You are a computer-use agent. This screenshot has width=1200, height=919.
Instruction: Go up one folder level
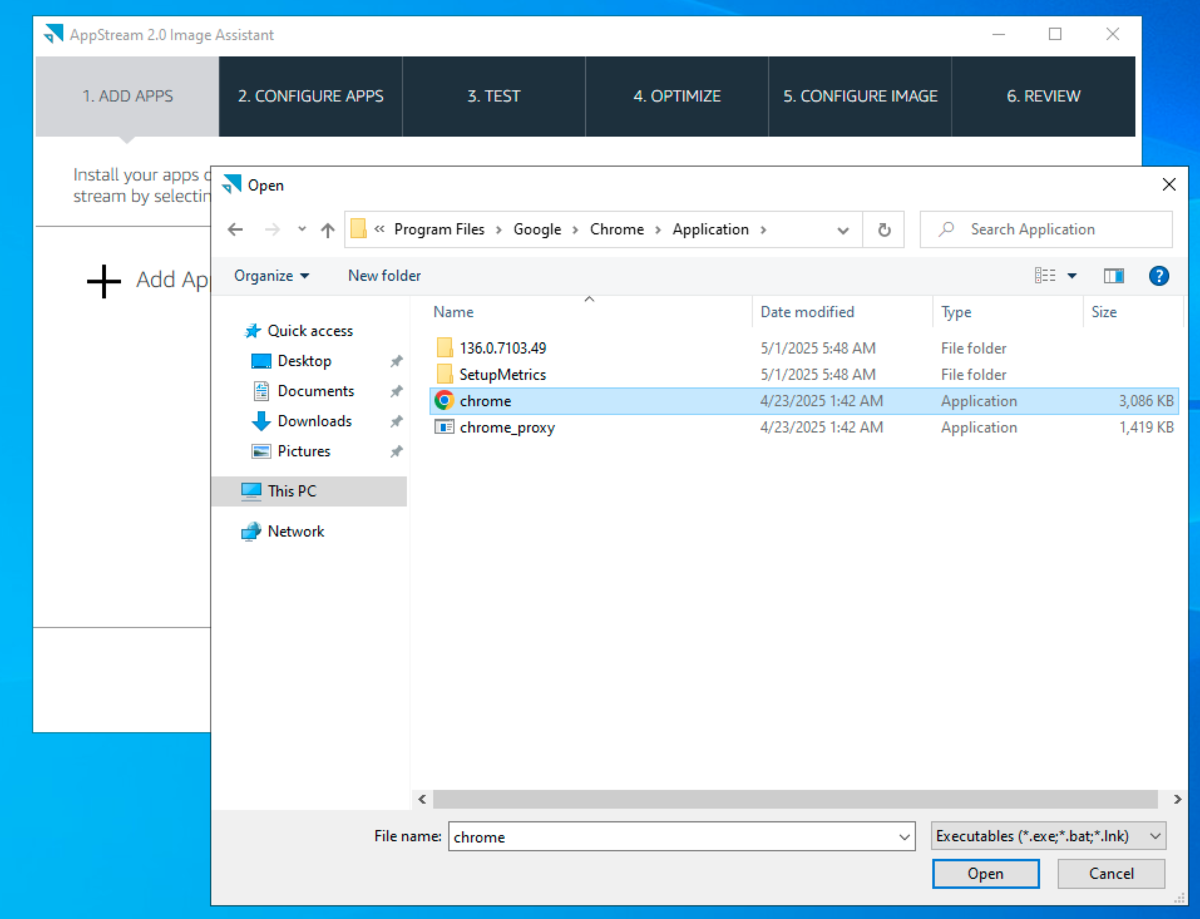[327, 230]
